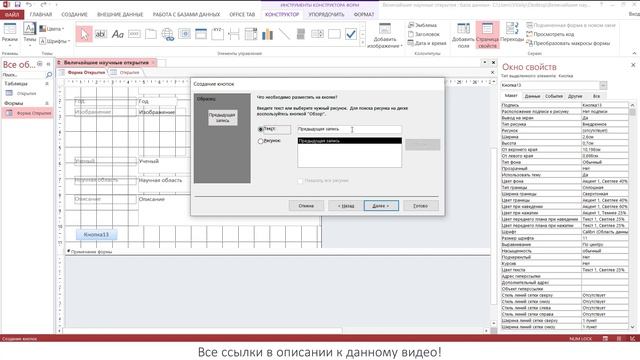This screenshot has width=640, height=360.
Task: Open Шрифты fonts dropdown
Action: (55, 41)
